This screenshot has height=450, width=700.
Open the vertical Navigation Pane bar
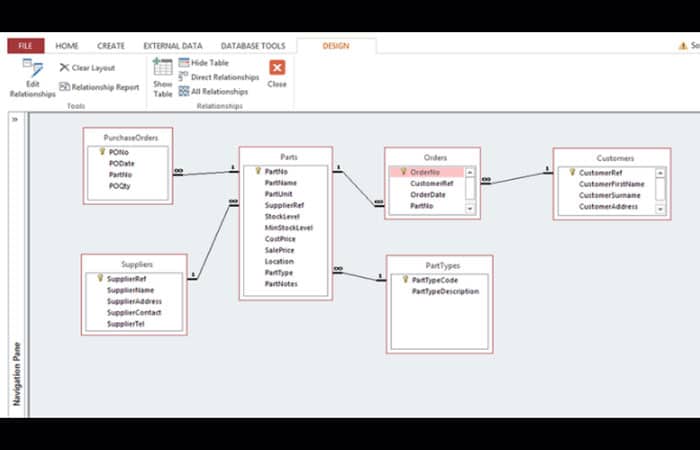coord(17,374)
